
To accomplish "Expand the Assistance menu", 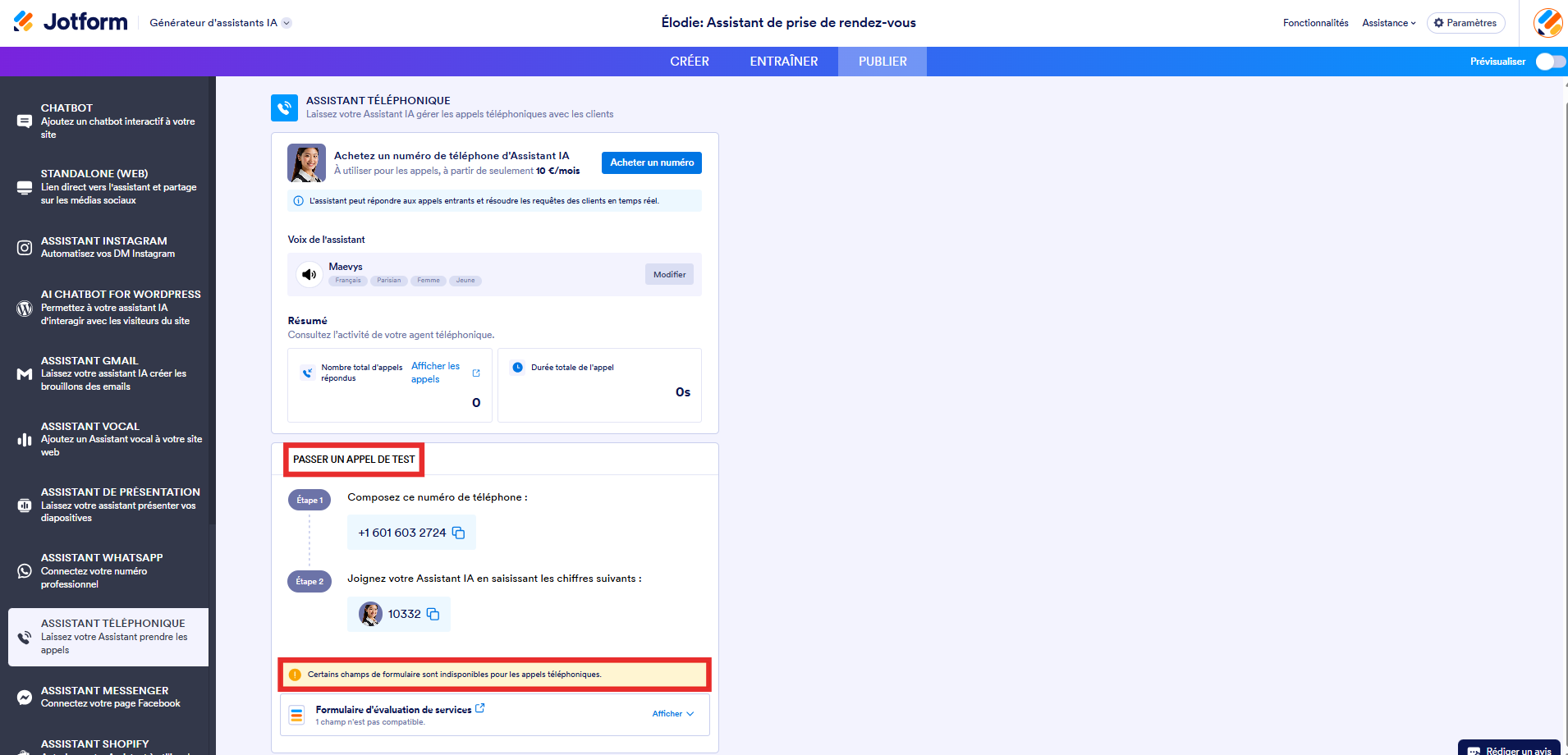I will (x=1388, y=23).
